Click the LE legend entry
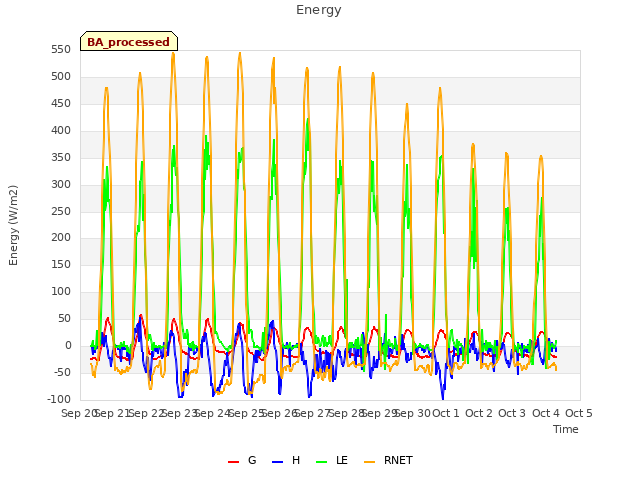 coord(332,460)
